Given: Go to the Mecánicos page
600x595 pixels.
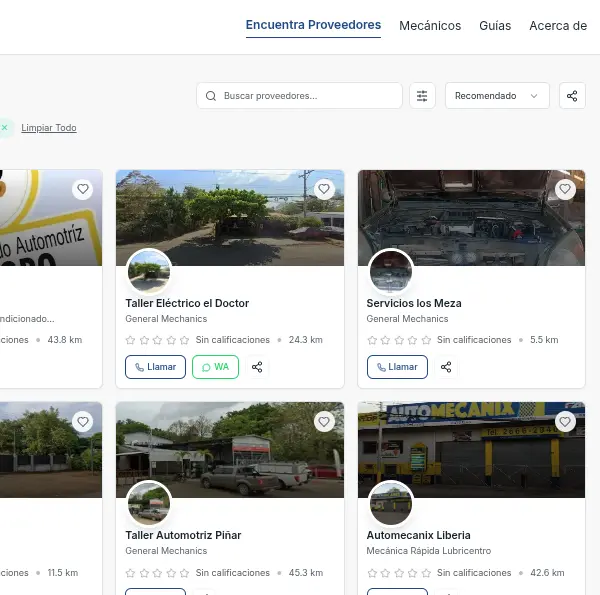Looking at the screenshot, I should point(430,26).
